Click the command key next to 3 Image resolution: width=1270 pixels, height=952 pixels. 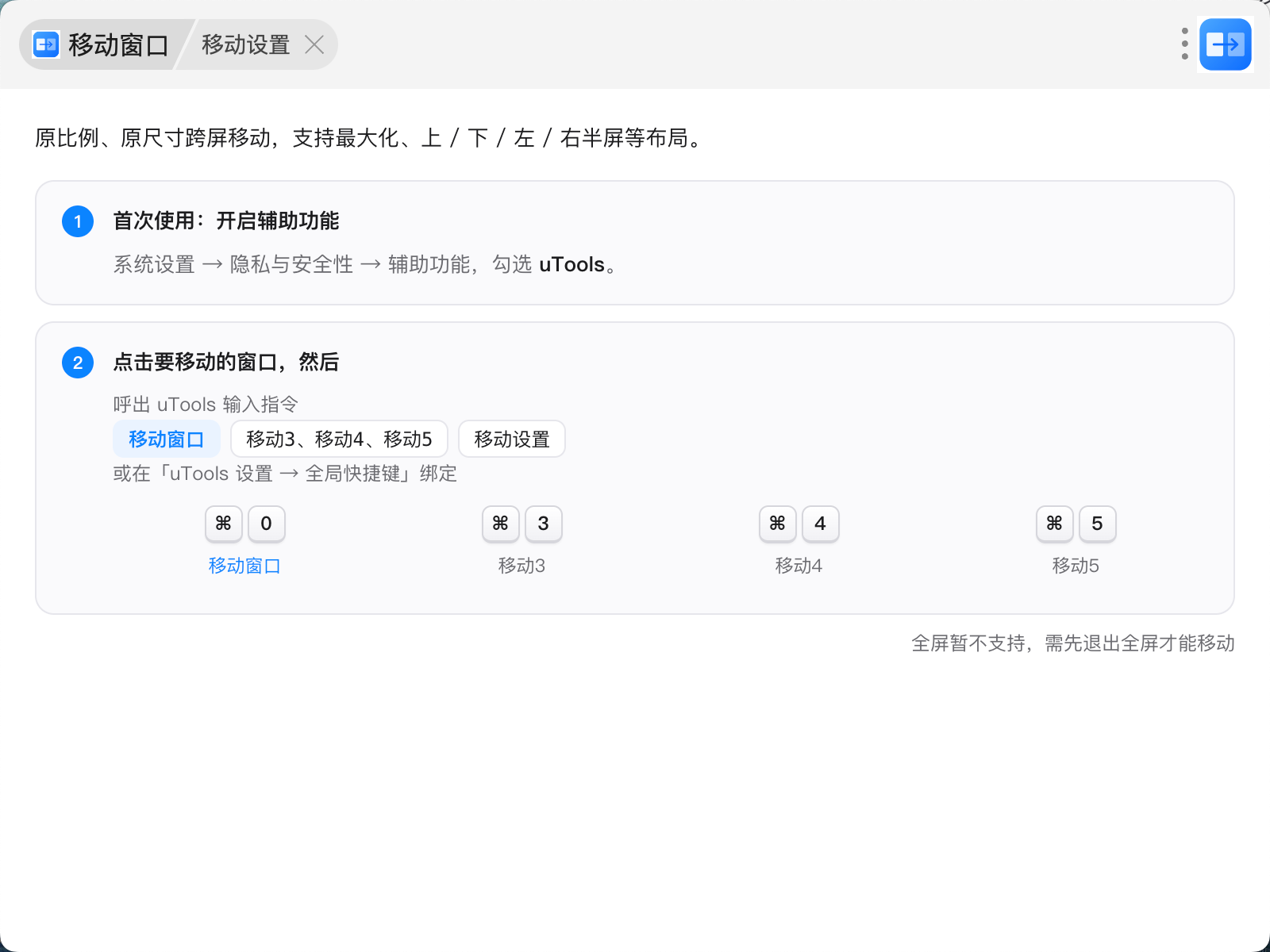pyautogui.click(x=501, y=524)
